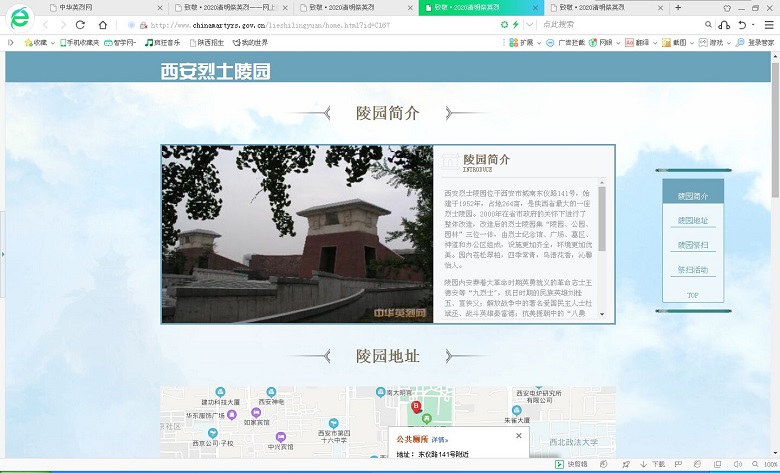Reload the page with the refresh icon
The image size is (780, 473).
click(80, 24)
